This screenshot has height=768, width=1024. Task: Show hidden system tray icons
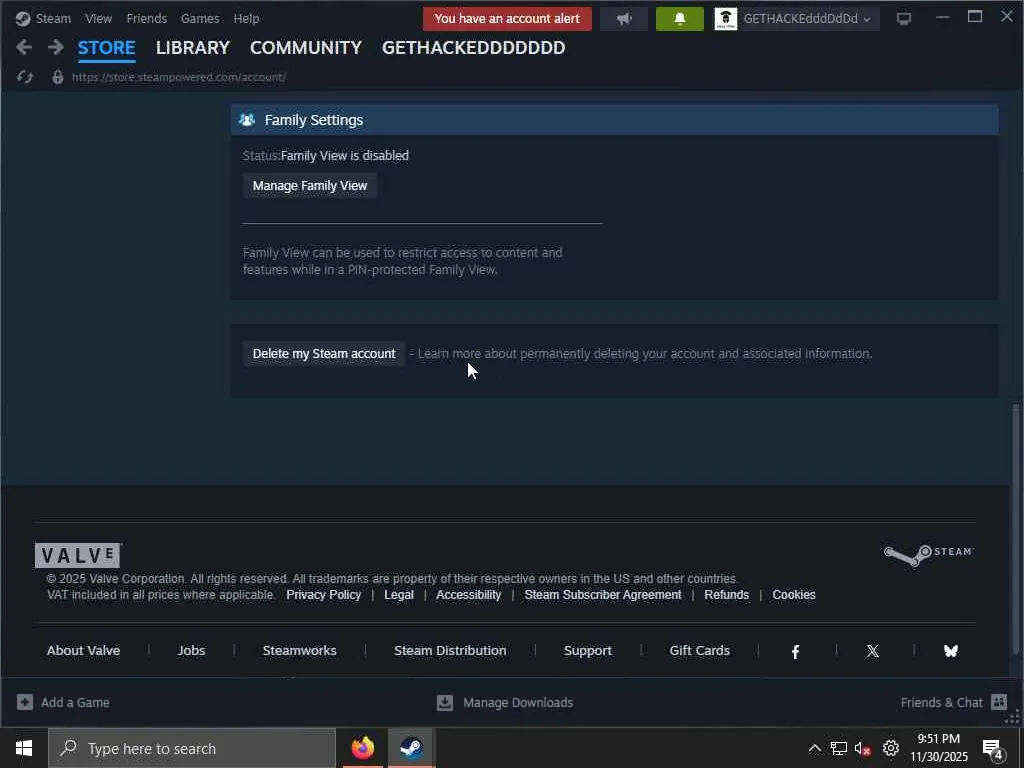coord(814,748)
